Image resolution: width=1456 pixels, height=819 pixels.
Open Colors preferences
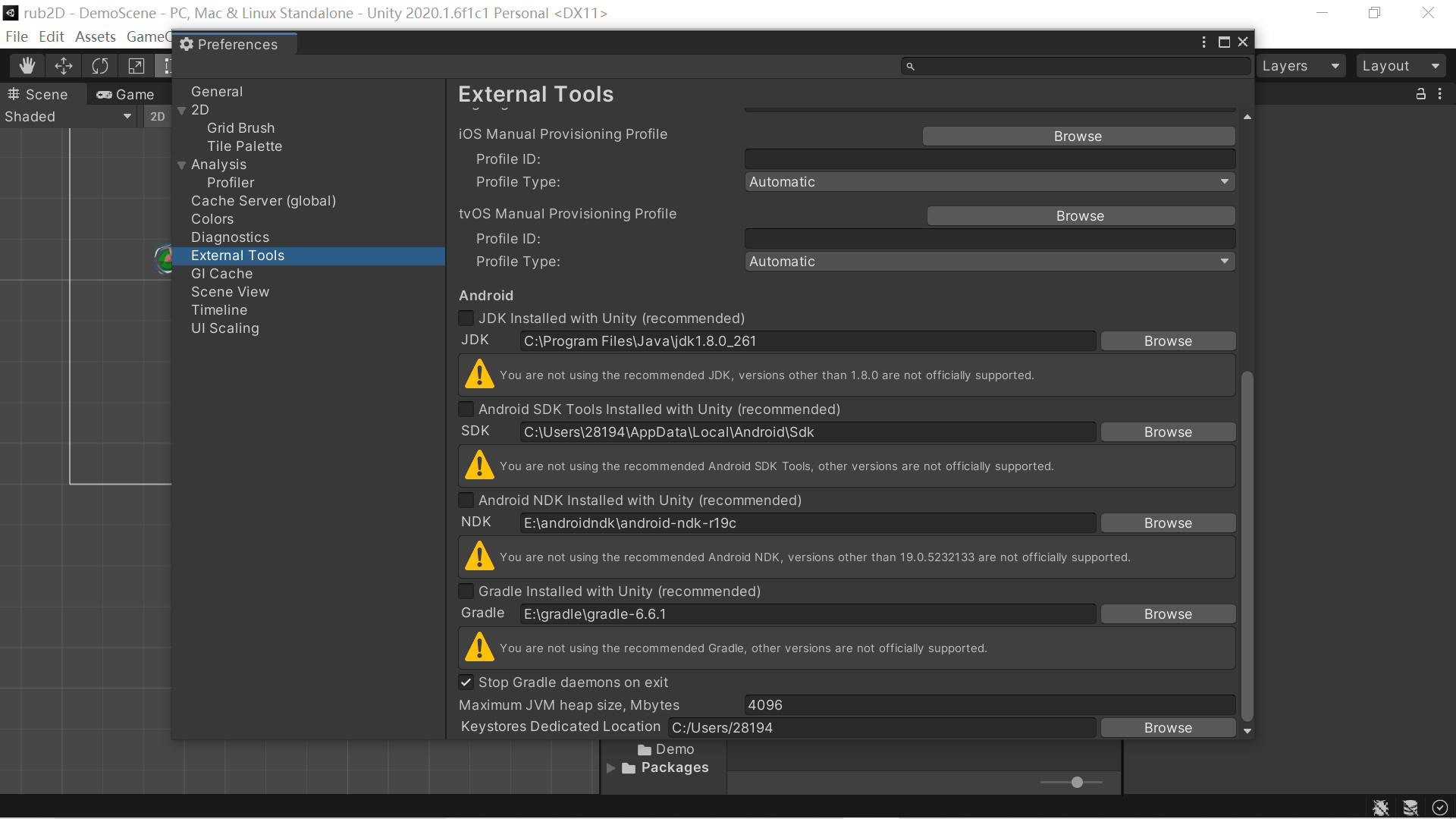(x=212, y=219)
